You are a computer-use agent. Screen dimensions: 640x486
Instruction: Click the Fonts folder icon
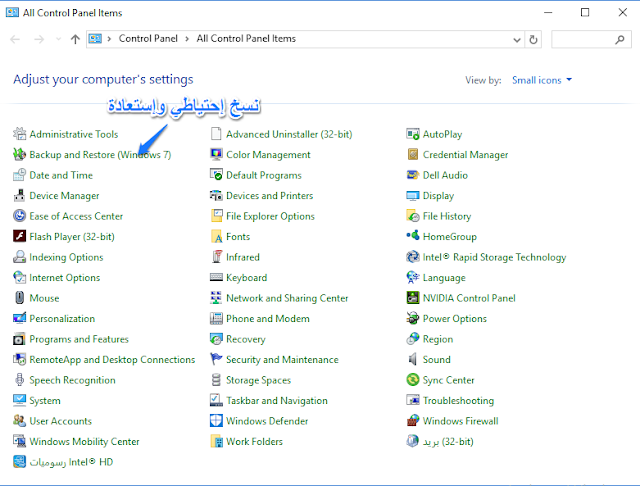216,236
